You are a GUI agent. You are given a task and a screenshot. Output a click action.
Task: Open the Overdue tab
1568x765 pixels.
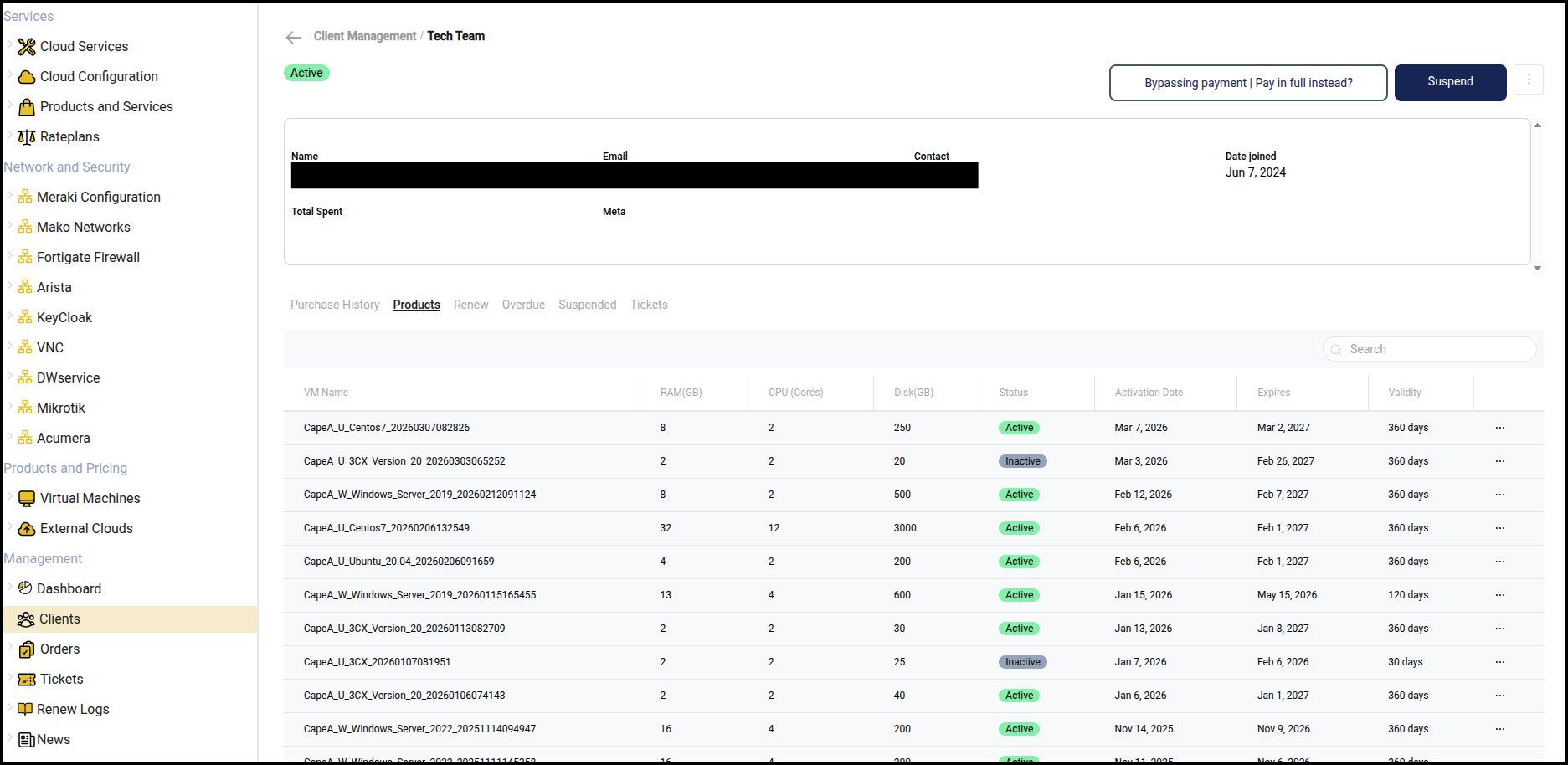pyautogui.click(x=523, y=305)
